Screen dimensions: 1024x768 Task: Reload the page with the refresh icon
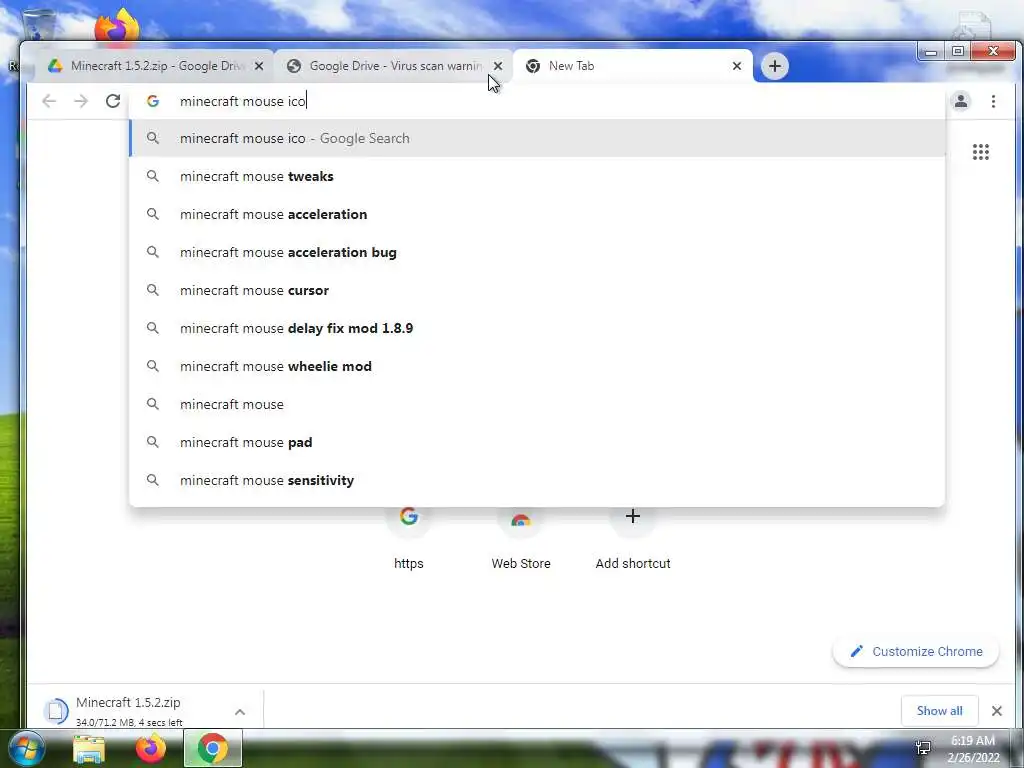point(113,101)
